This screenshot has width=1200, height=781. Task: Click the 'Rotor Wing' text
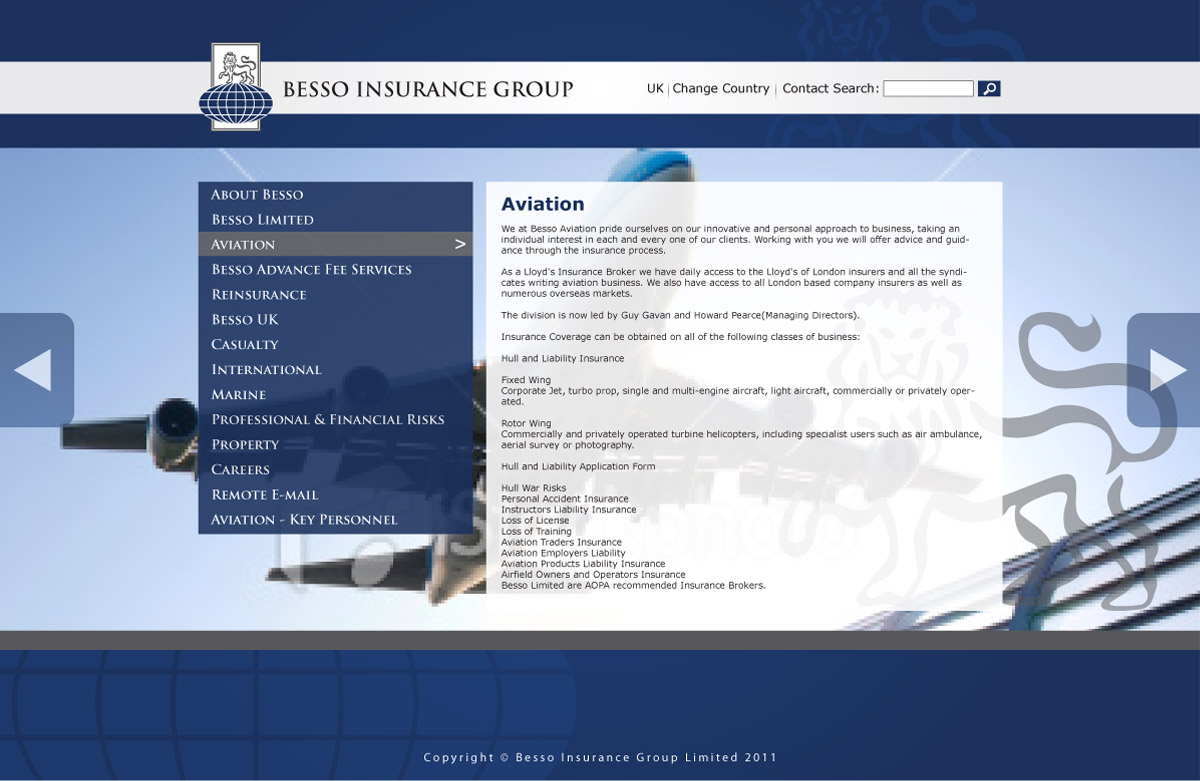(x=526, y=423)
